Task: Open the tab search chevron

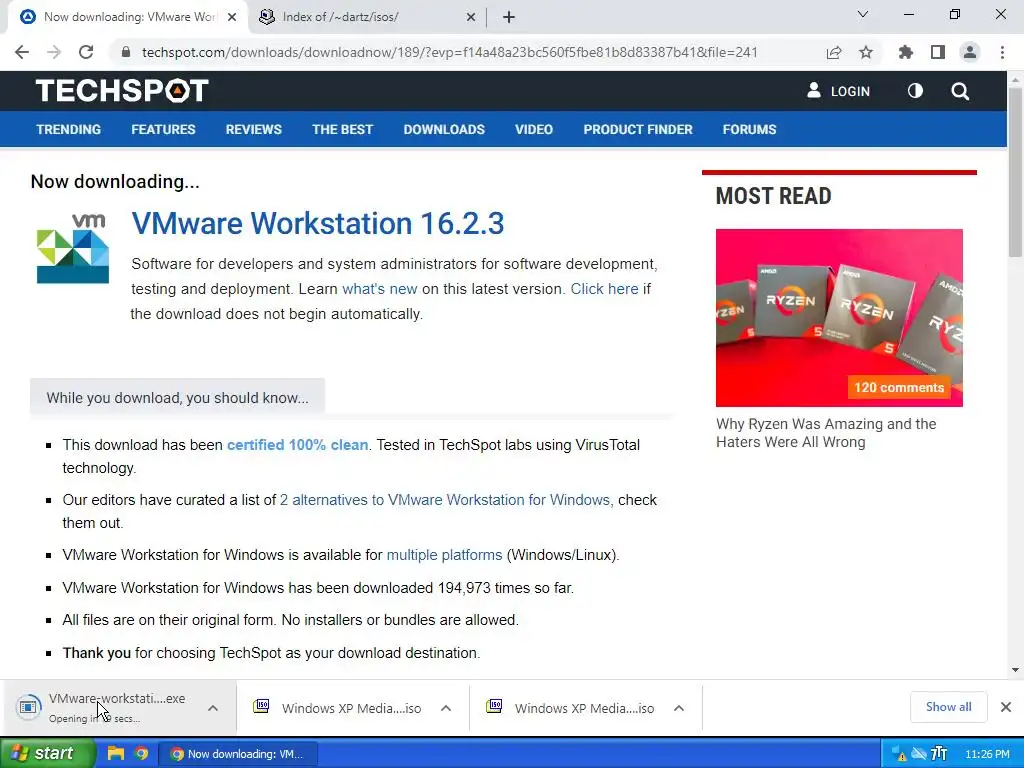Action: 863,14
